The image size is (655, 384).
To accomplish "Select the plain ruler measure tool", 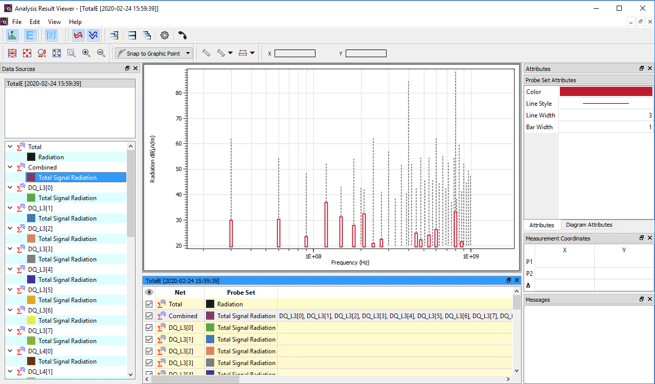I will [x=206, y=53].
